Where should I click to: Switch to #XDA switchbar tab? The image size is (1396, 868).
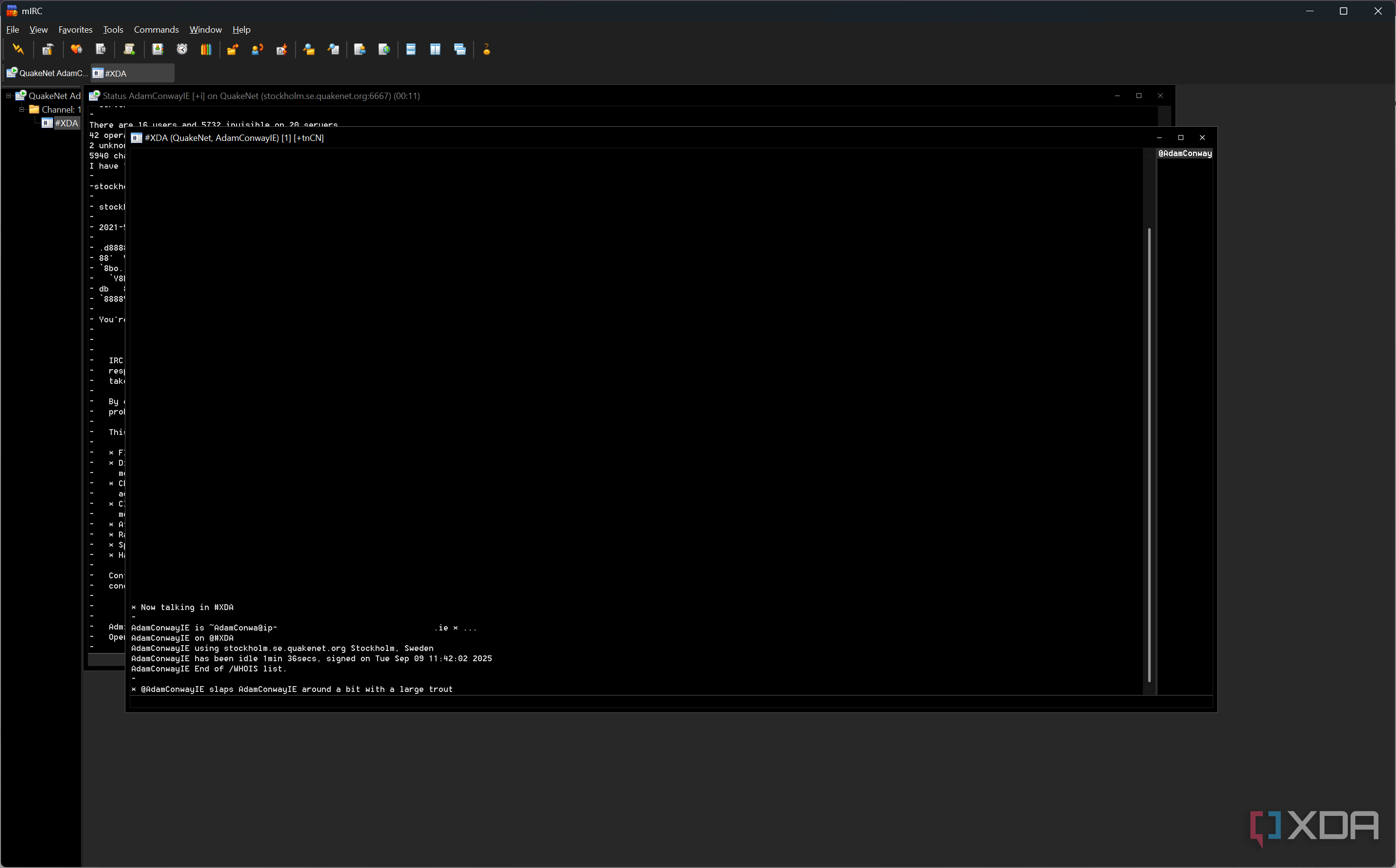coord(133,74)
